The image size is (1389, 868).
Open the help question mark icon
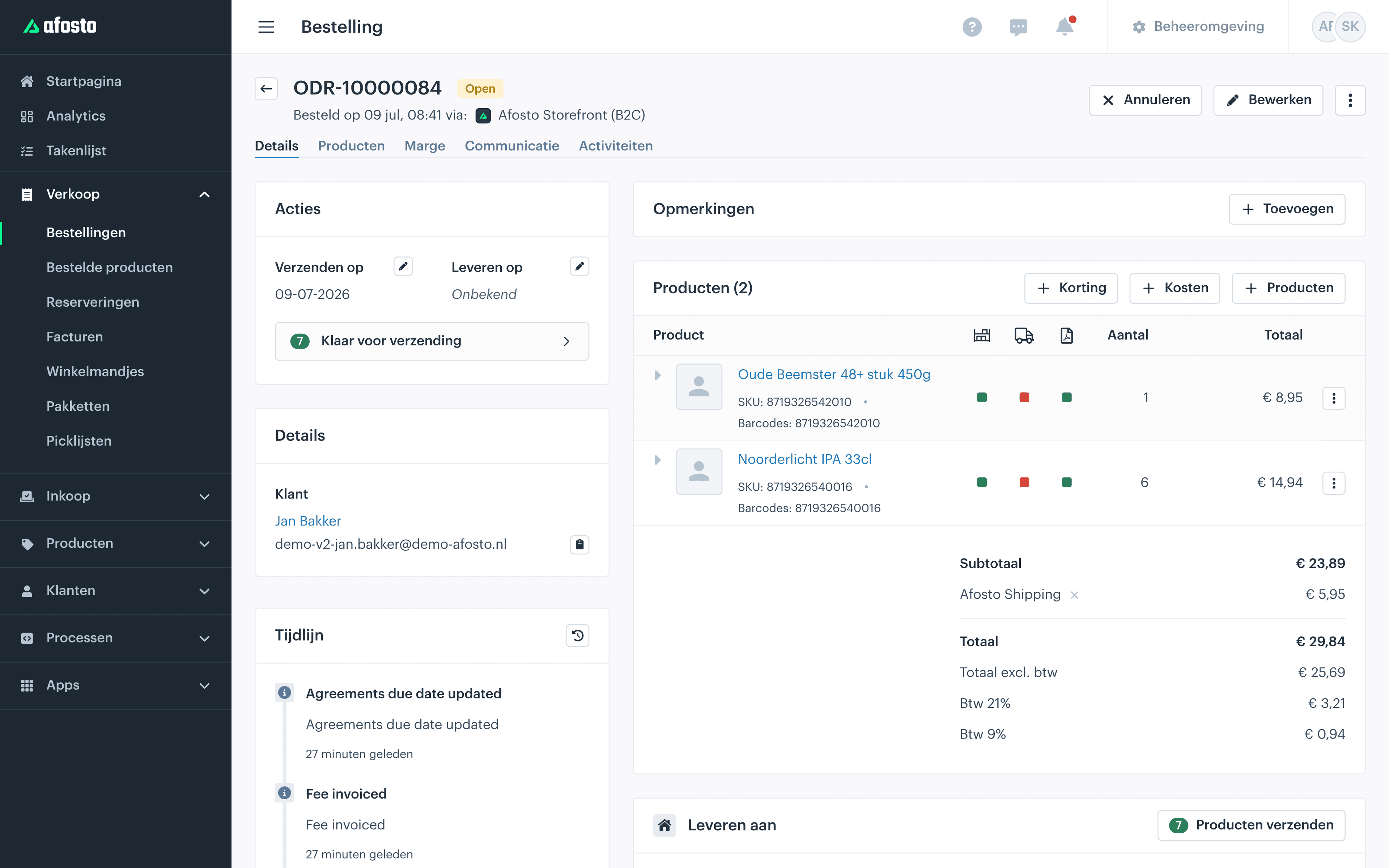972,27
